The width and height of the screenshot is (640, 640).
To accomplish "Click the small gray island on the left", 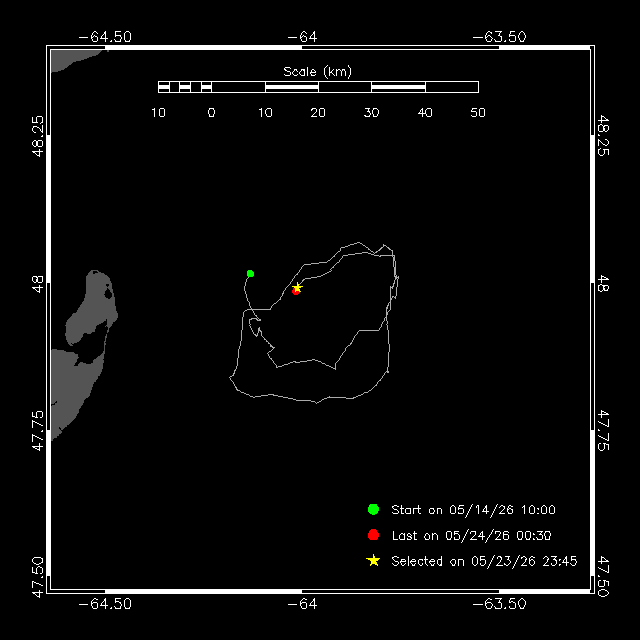I will 92,308.
